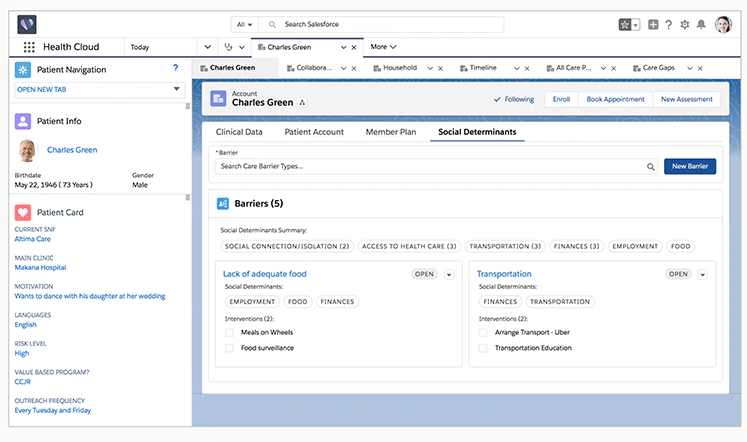The image size is (747, 442).
Task: Open the App Launcher grid icon
Action: tap(29, 47)
